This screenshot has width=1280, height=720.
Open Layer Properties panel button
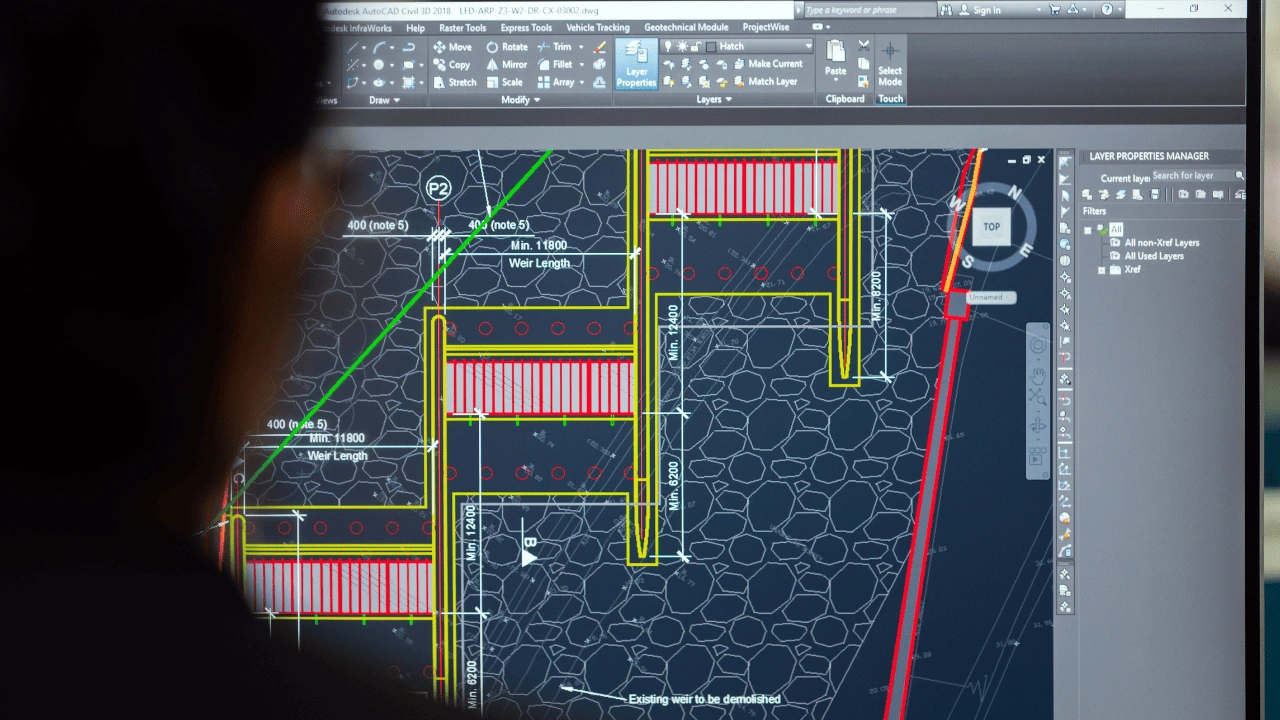[x=636, y=65]
